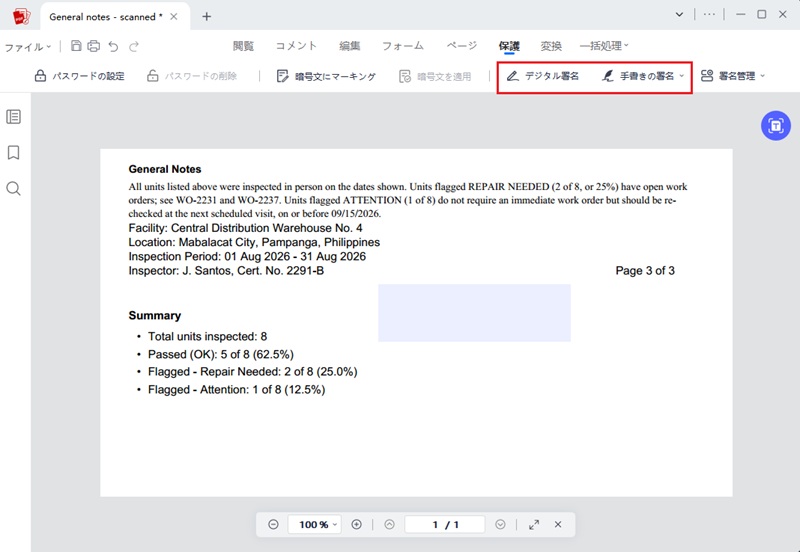Zoom out with the minus button

(273, 524)
